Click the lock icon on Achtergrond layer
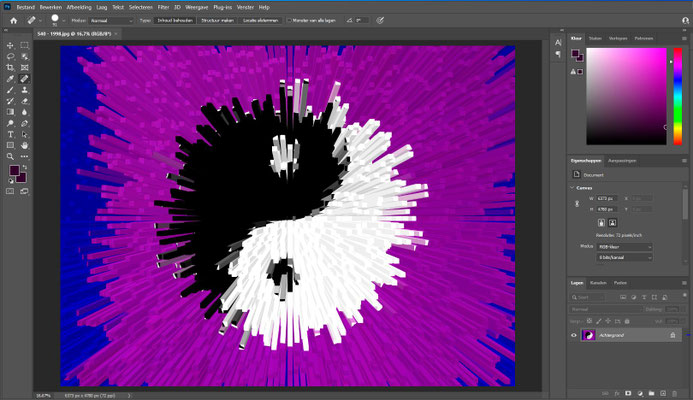This screenshot has width=693, height=400. coord(674,335)
